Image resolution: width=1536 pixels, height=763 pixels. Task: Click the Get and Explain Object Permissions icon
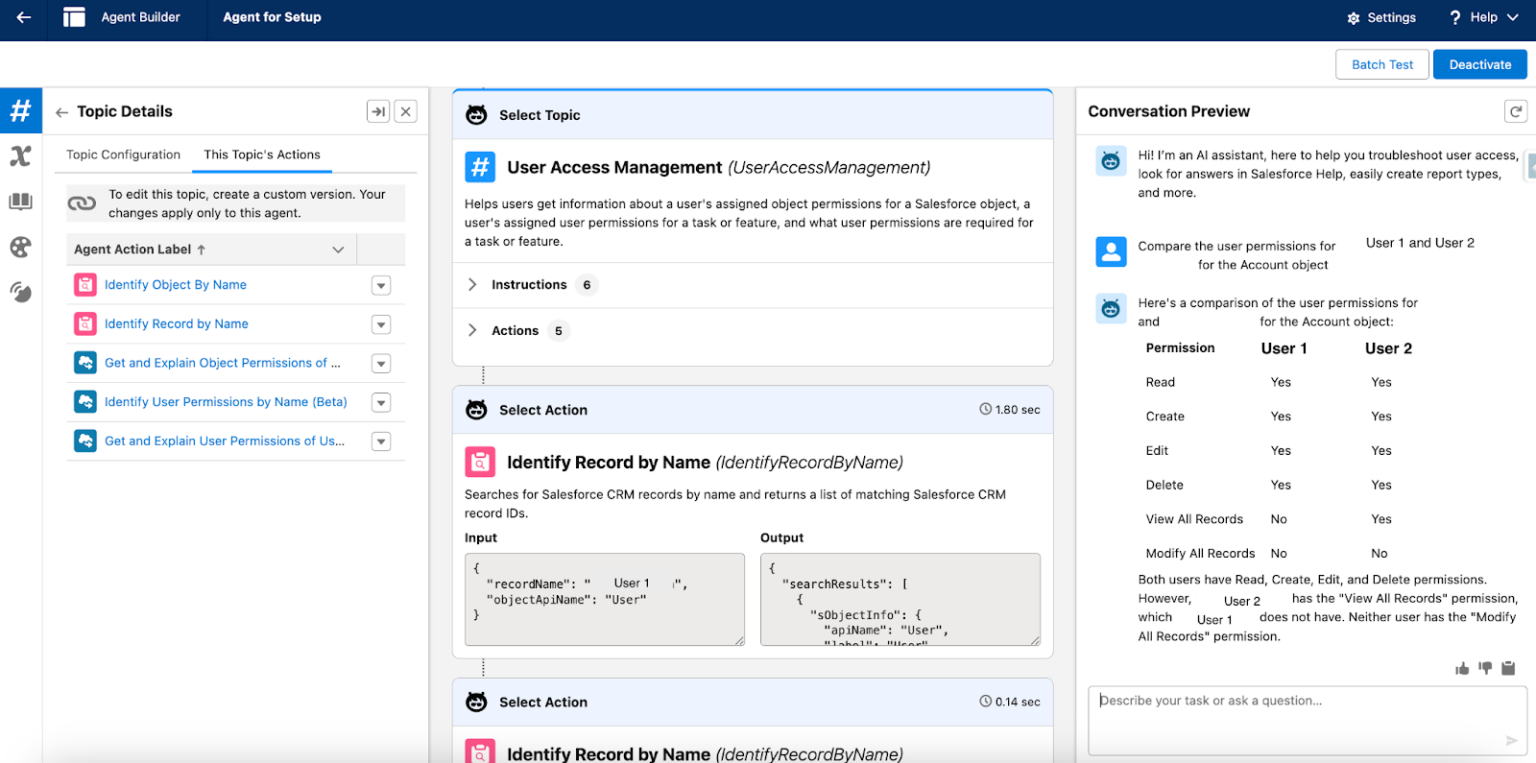tap(85, 363)
